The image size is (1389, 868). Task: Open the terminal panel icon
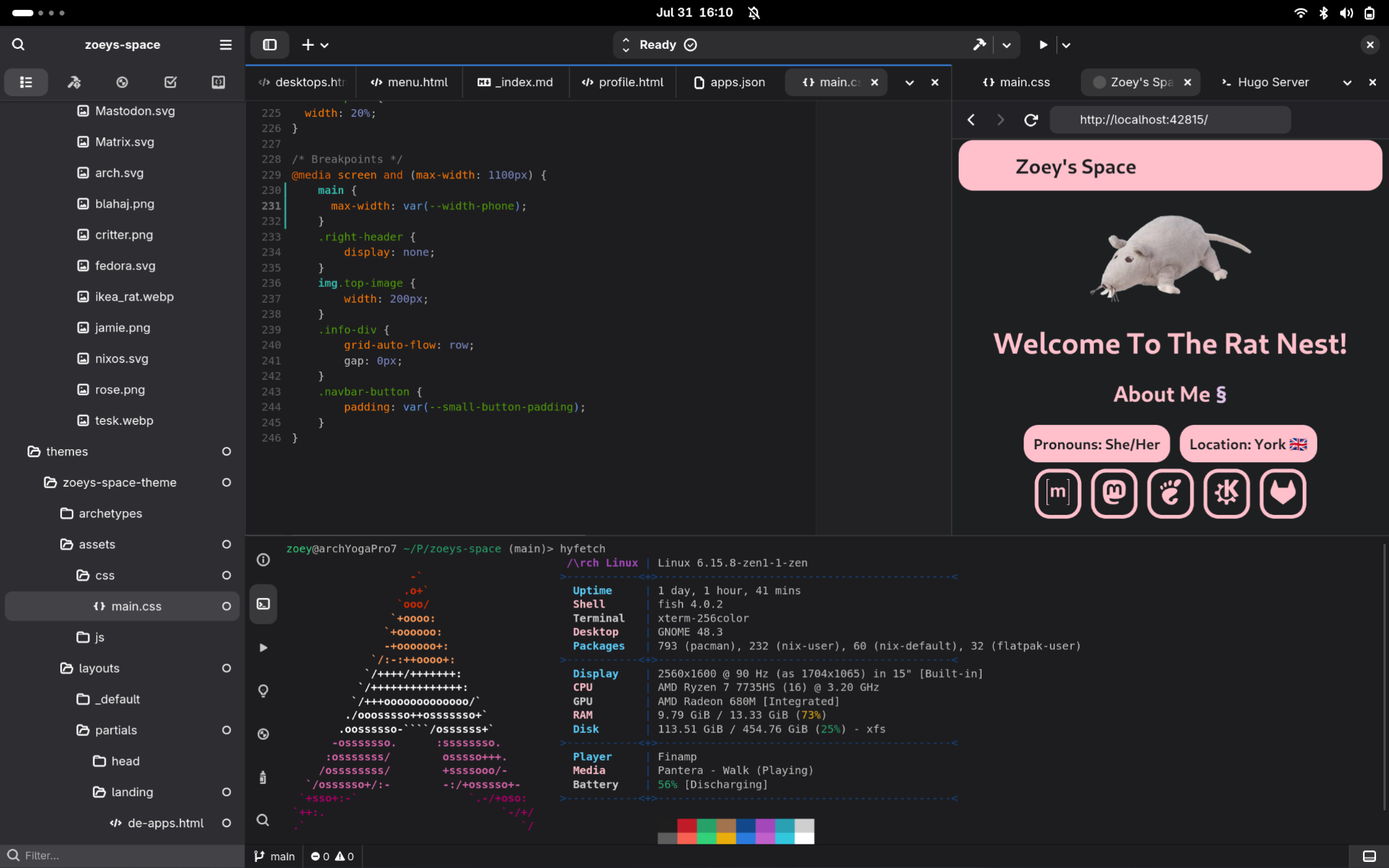click(263, 604)
